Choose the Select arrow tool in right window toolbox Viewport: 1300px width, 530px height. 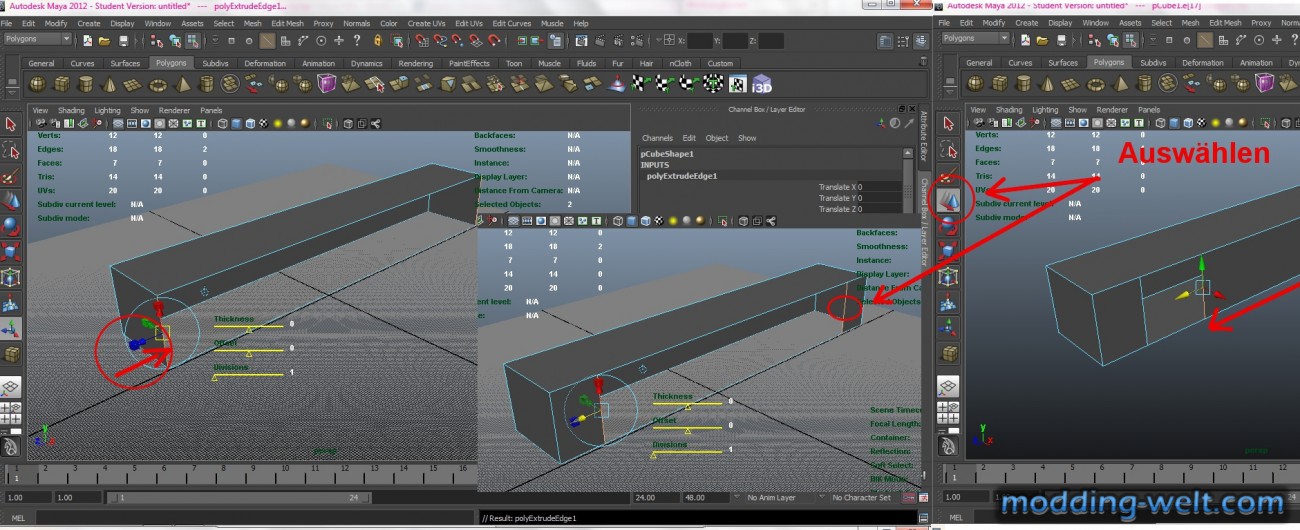pos(947,124)
